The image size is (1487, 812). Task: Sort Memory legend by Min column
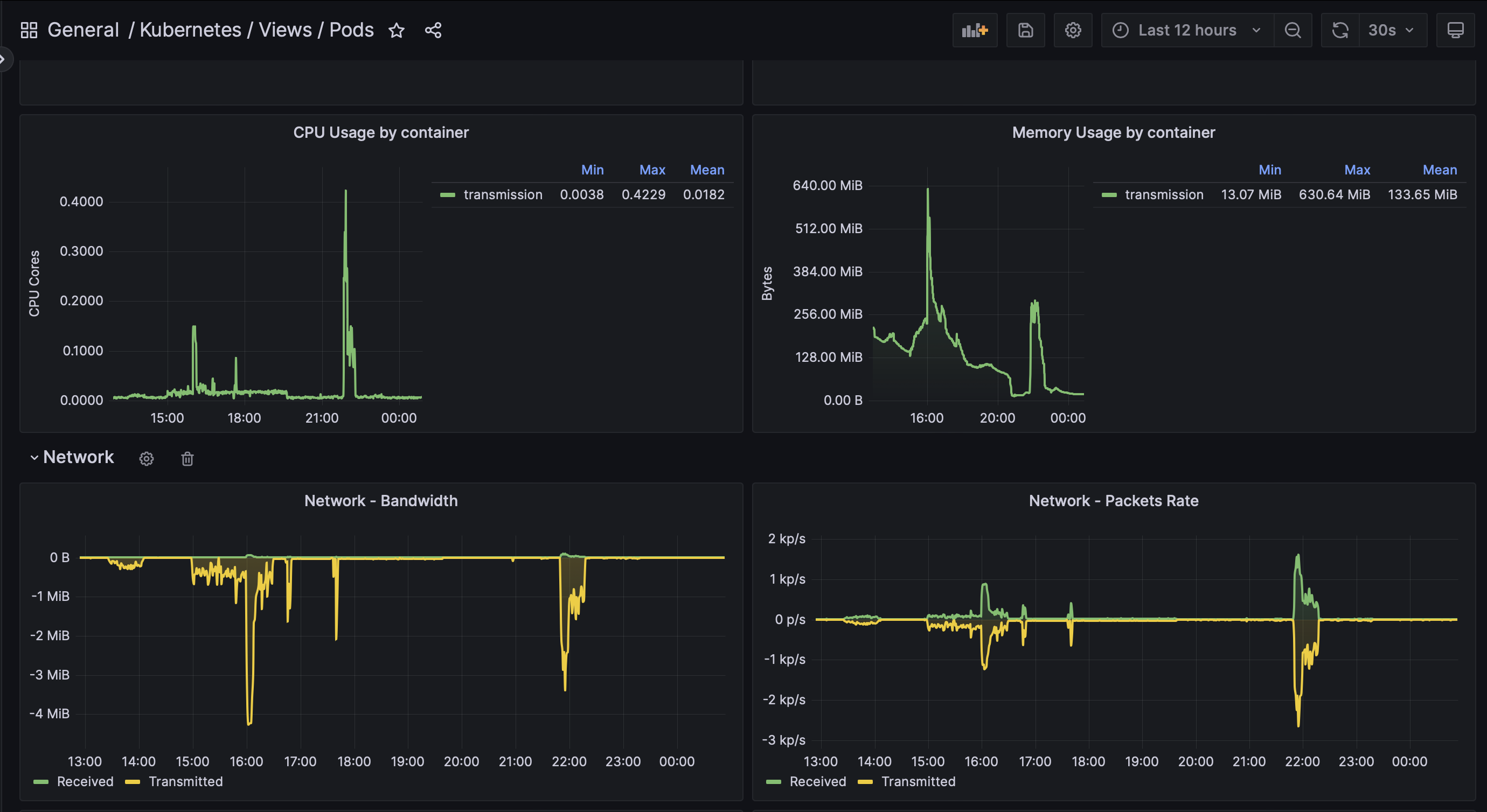click(1270, 170)
